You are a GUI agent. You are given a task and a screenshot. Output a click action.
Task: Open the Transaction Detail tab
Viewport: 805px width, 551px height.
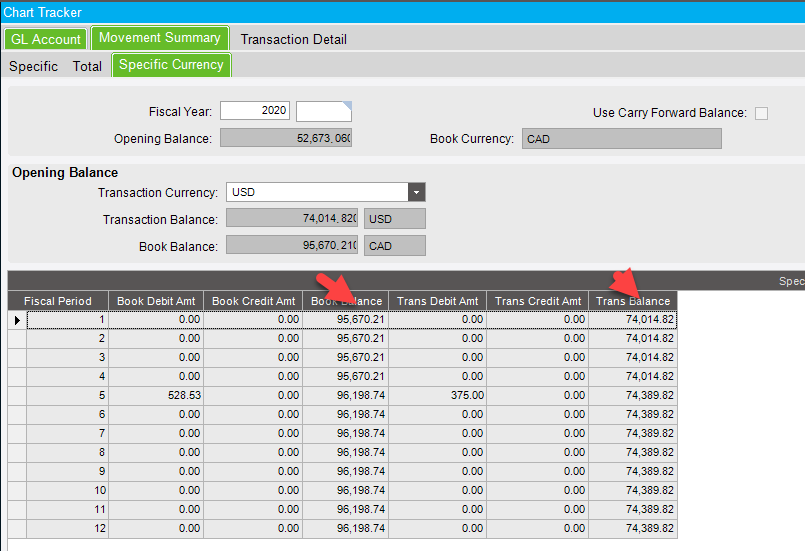(293, 39)
